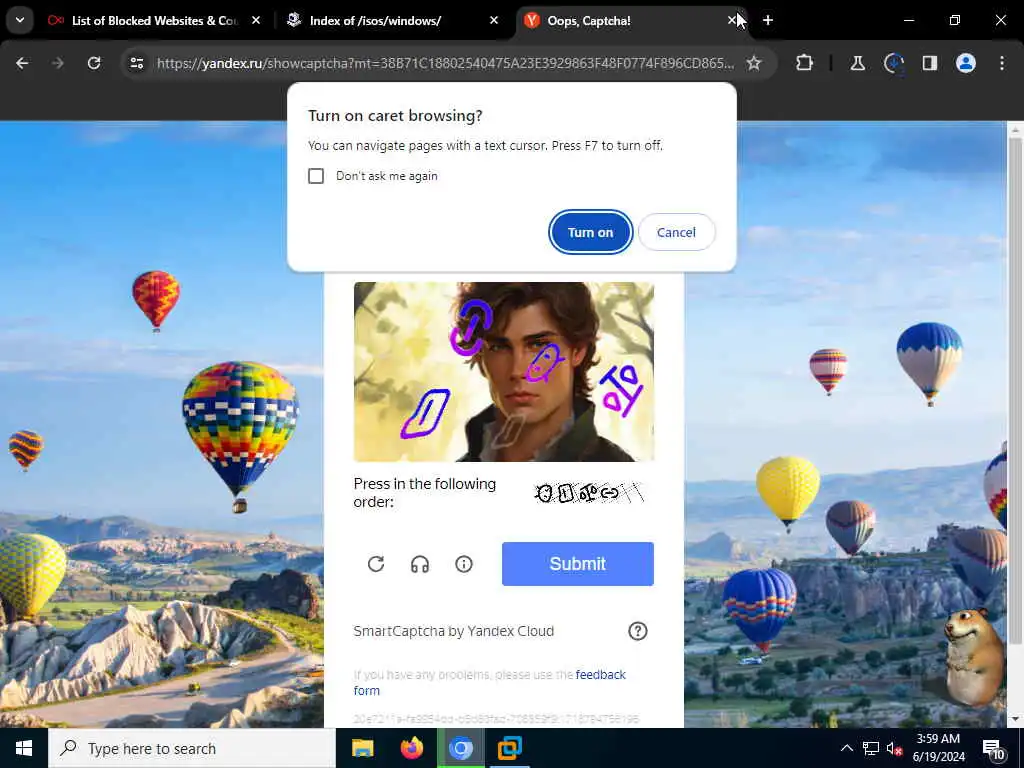Open a new browser tab
This screenshot has height=768, width=1024.
768,20
